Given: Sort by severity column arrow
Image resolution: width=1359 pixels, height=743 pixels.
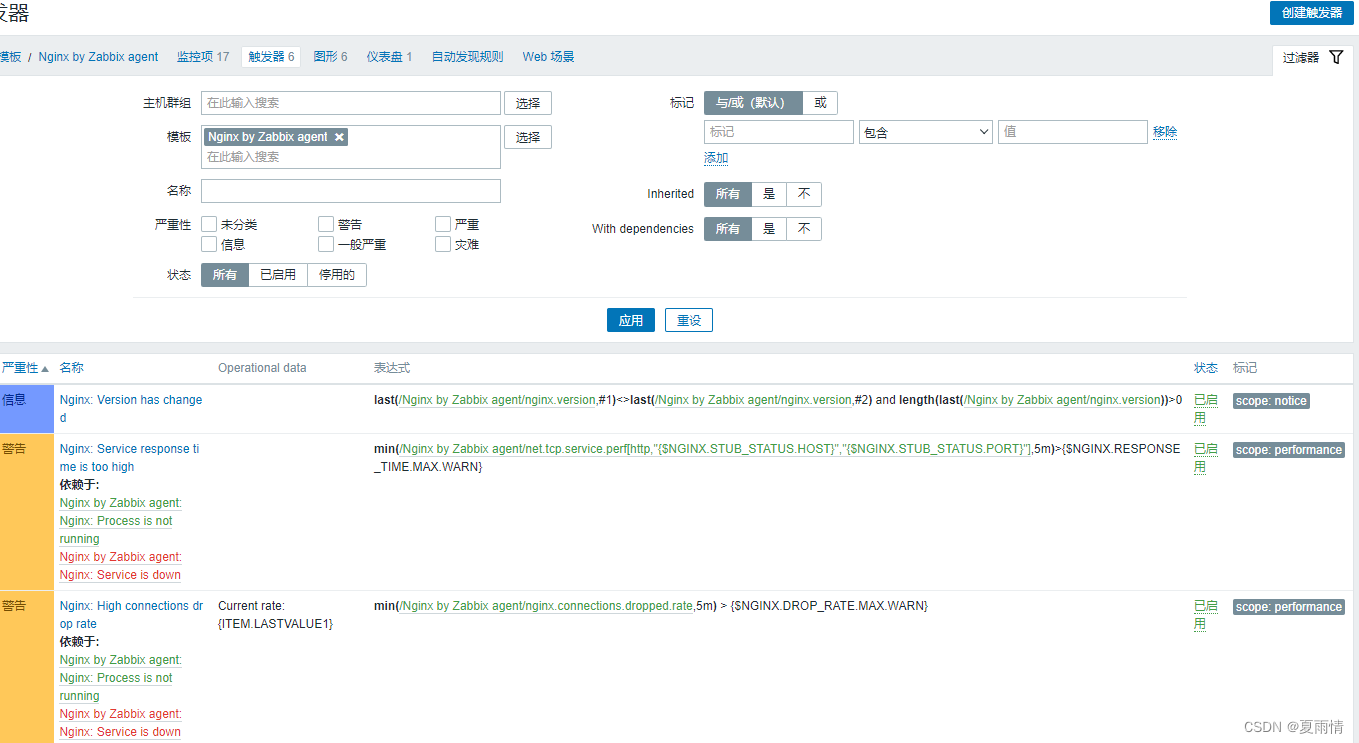Looking at the screenshot, I should [44, 368].
